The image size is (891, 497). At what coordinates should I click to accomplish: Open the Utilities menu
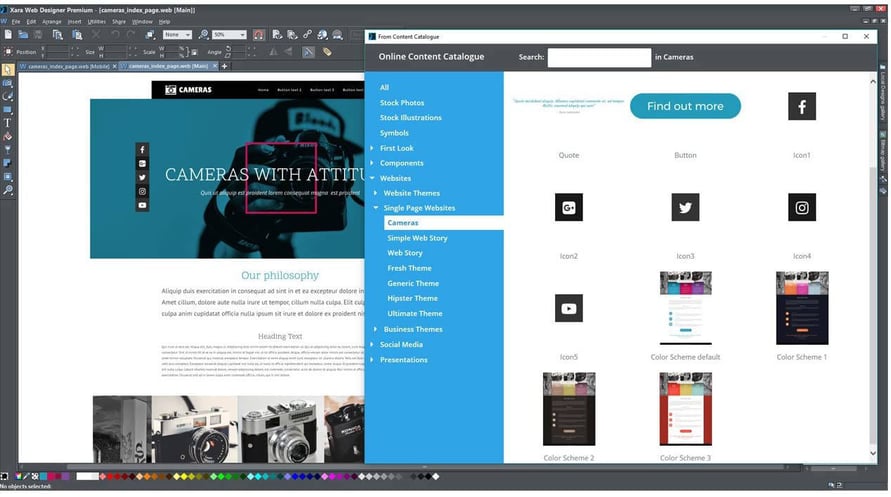(x=97, y=22)
